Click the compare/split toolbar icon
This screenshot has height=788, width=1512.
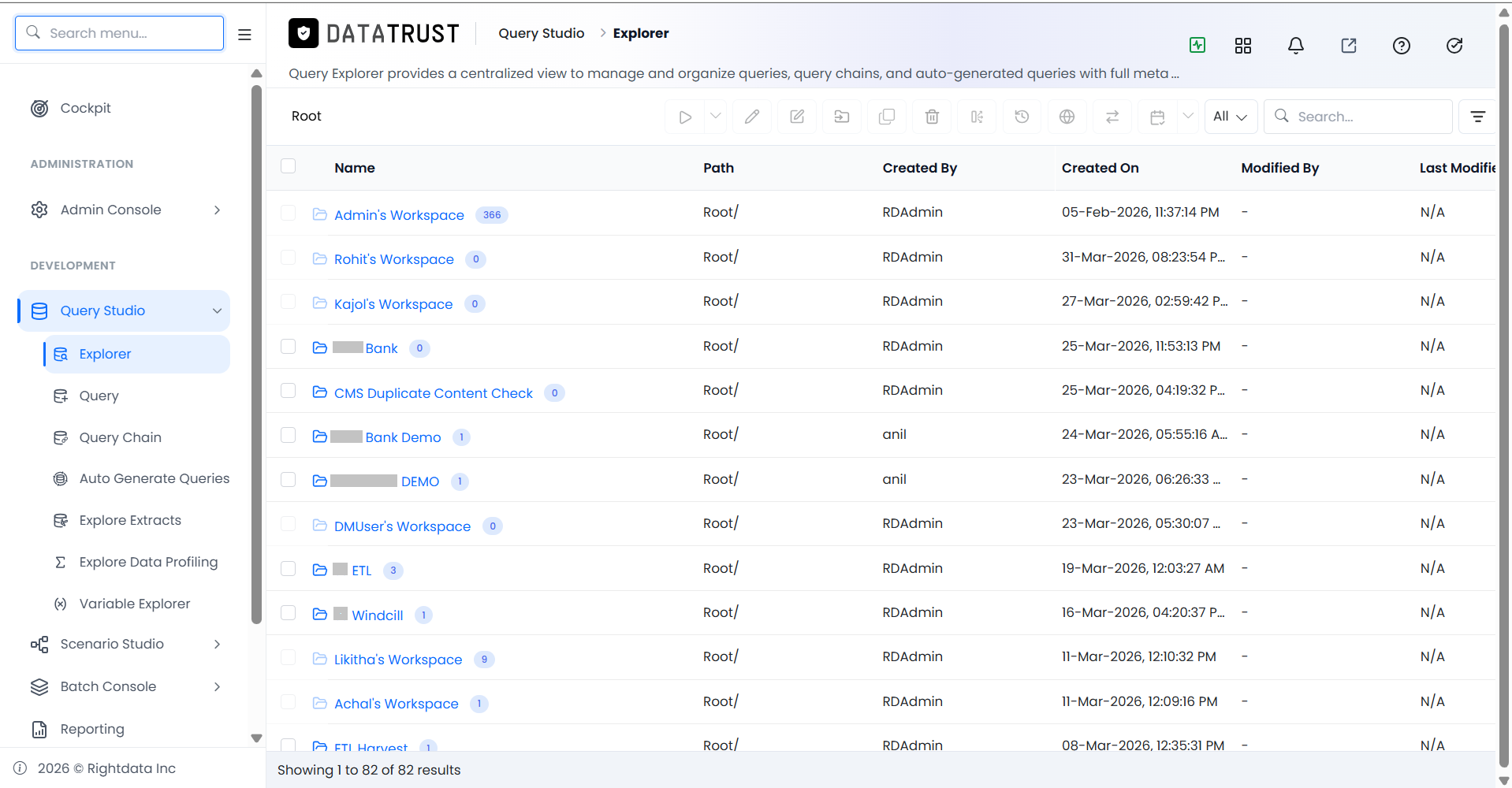click(977, 117)
